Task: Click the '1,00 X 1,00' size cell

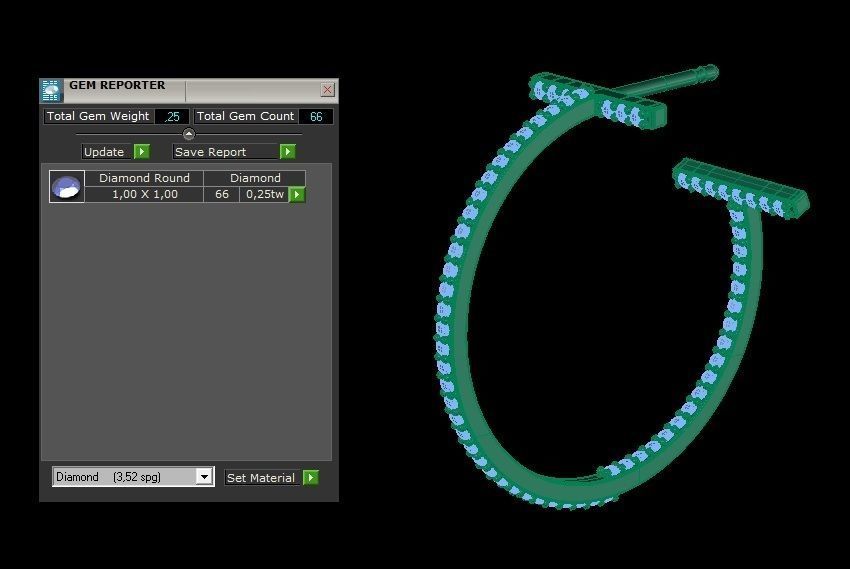Action: (x=144, y=195)
